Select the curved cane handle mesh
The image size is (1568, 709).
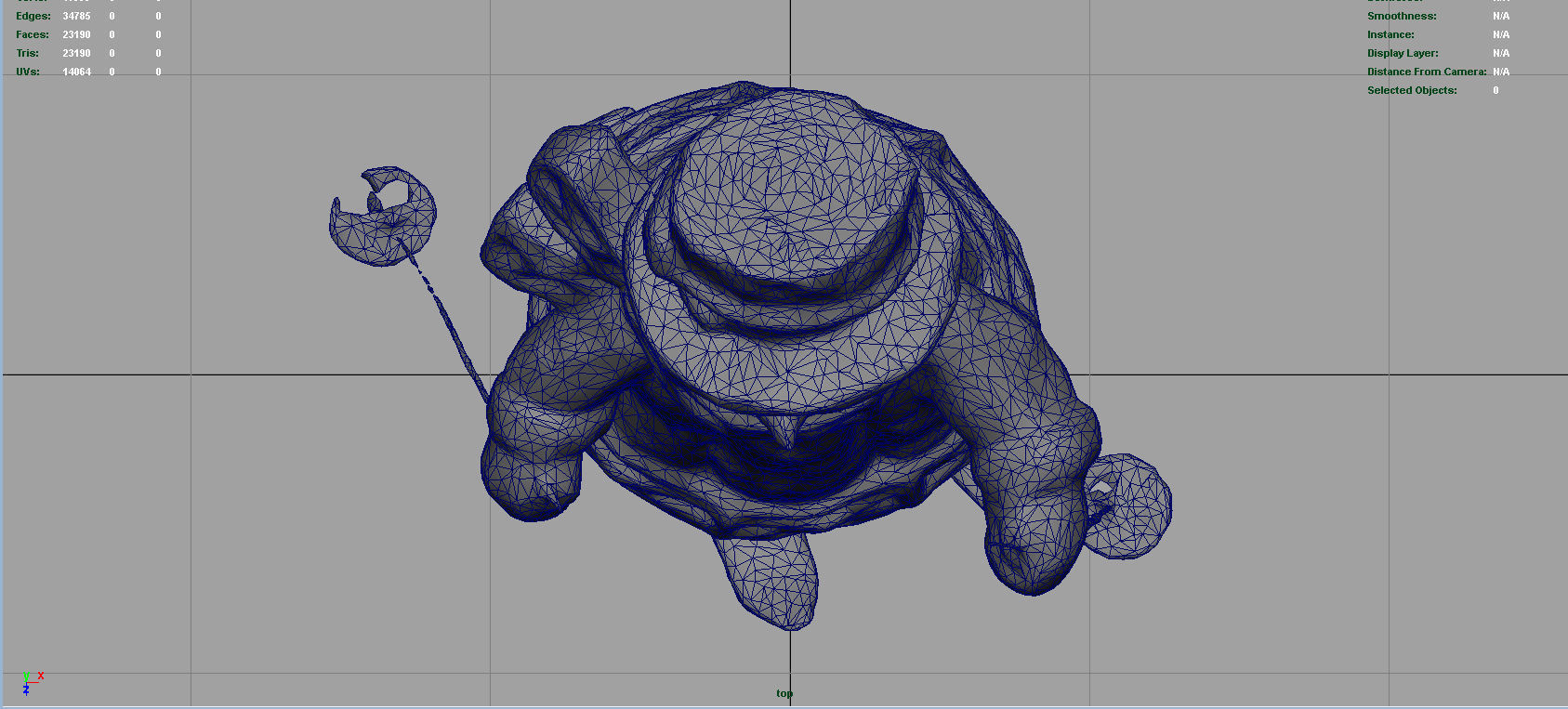coord(383,217)
